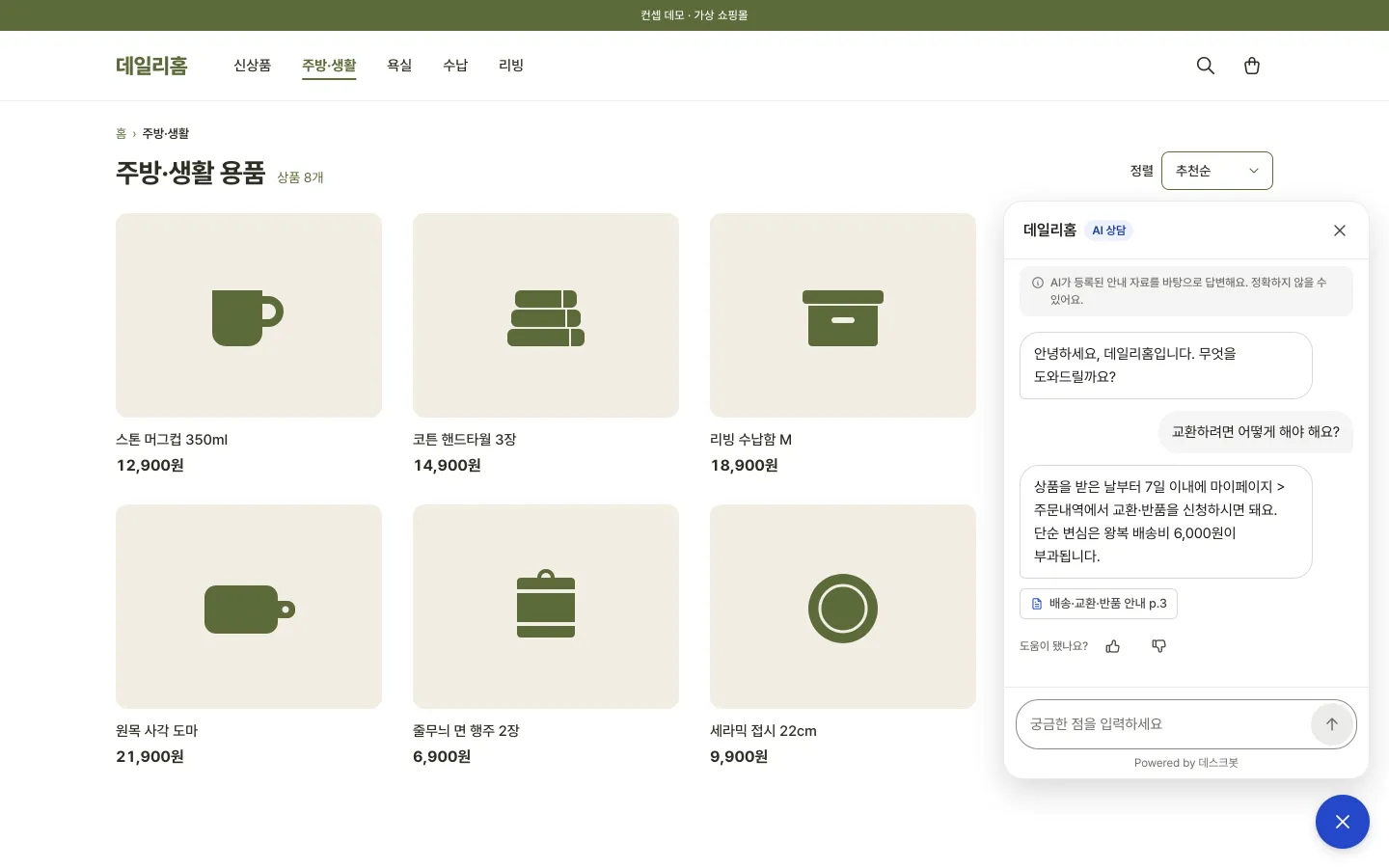Click the 데일리홈 site logo
The height and width of the screenshot is (868, 1389).
pos(151,66)
